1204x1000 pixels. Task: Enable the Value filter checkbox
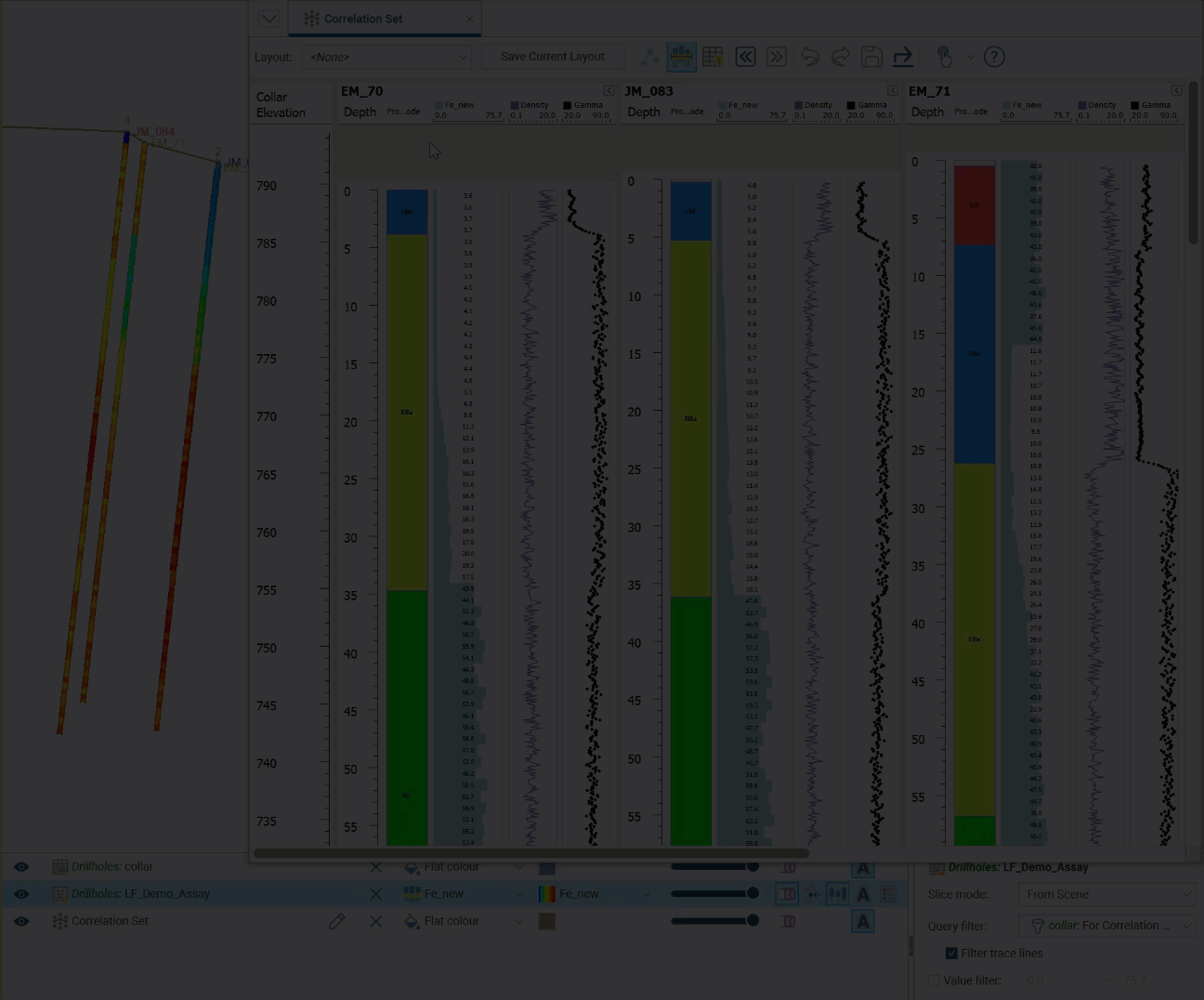[935, 980]
